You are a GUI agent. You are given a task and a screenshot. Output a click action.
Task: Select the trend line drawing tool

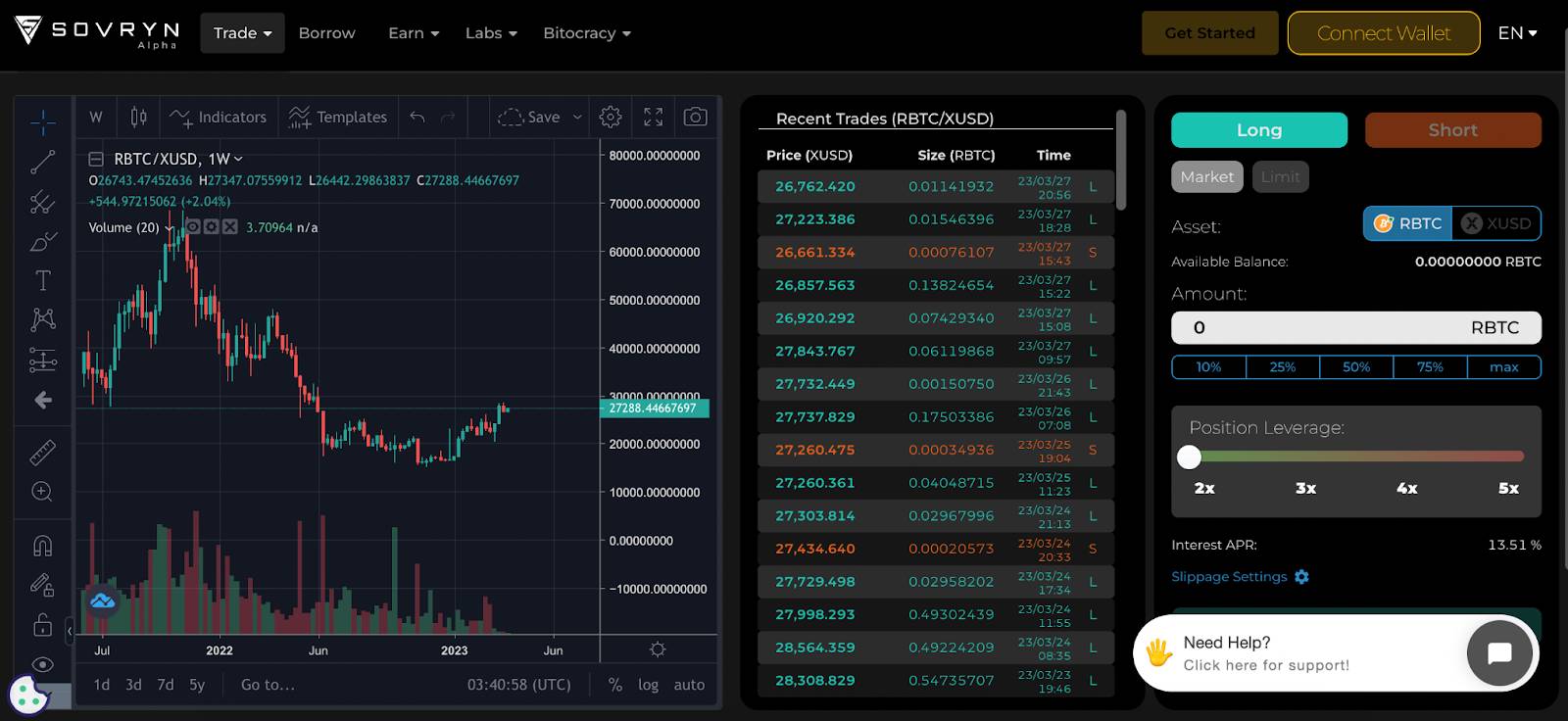(42, 162)
